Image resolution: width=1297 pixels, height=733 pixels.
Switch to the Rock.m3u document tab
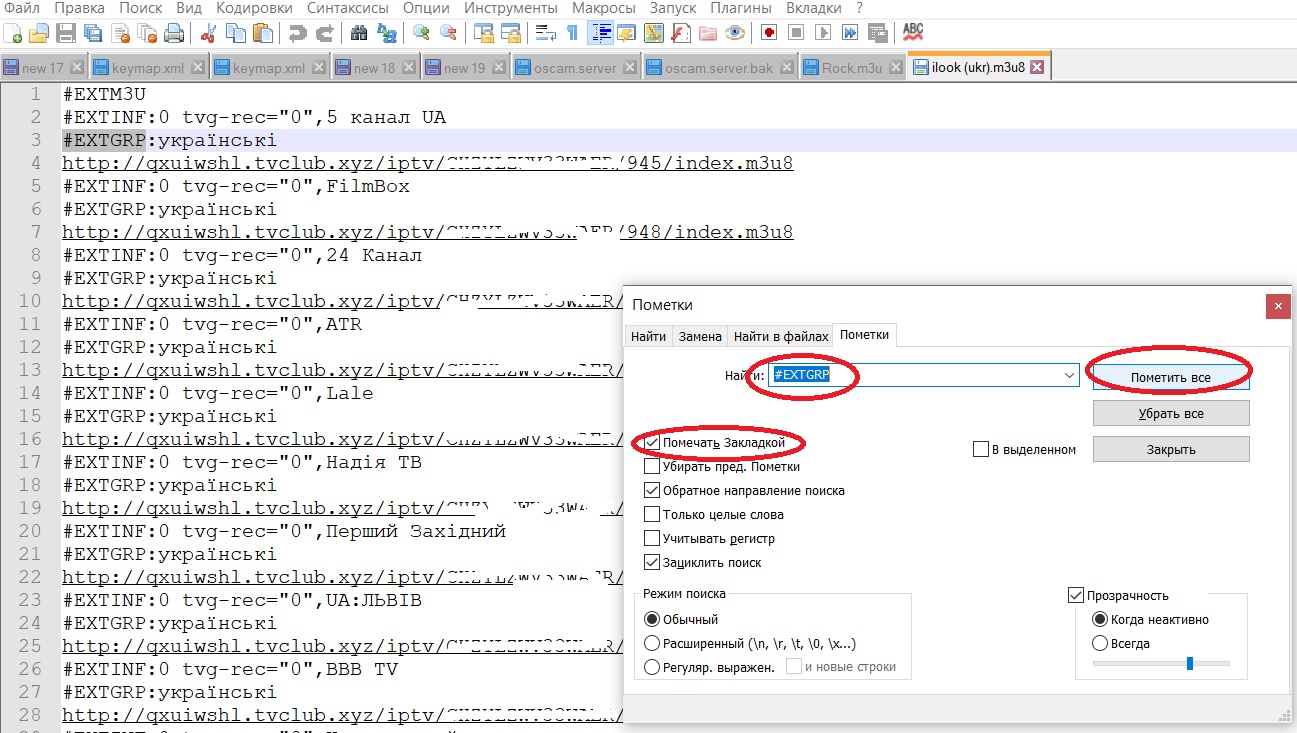pos(853,68)
